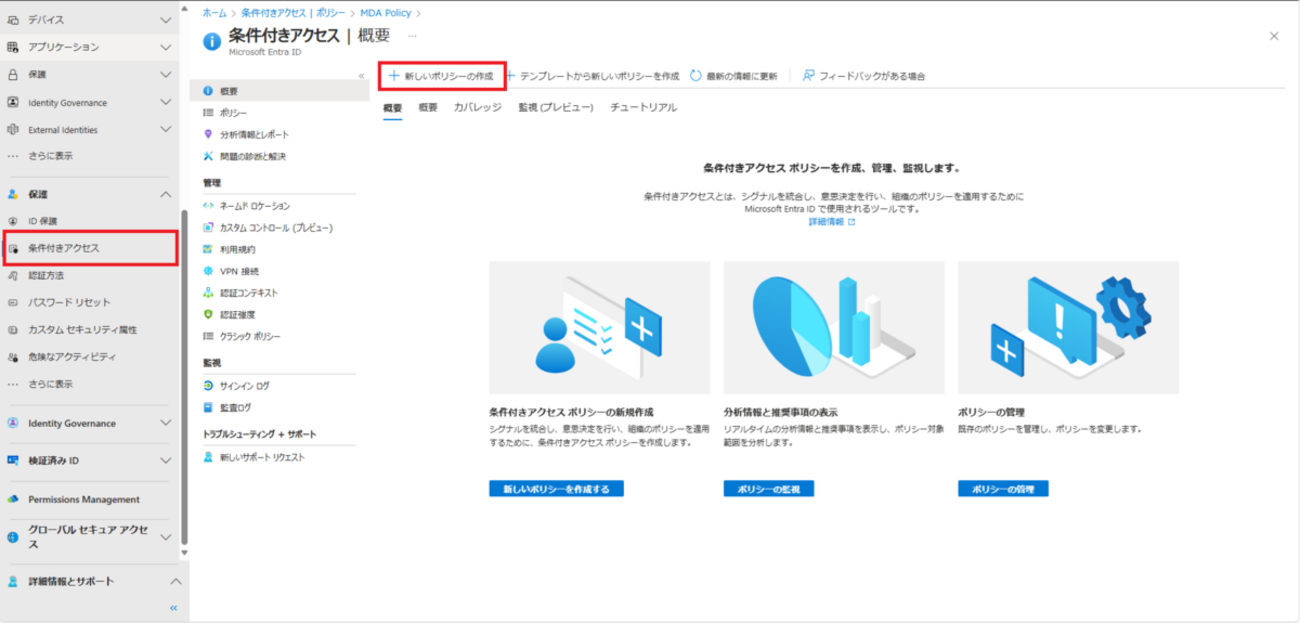Click the ポリシーの管理 gear illustration
The image size is (1300, 623).
1068,328
